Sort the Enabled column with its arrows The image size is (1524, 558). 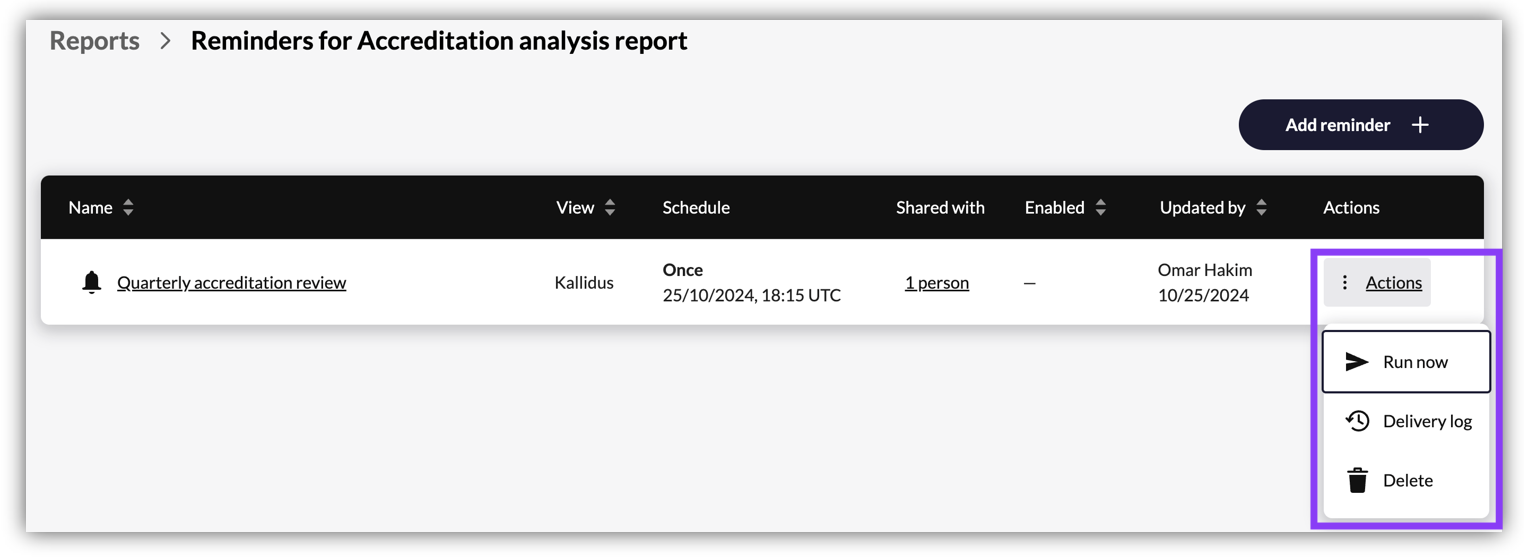click(1100, 208)
